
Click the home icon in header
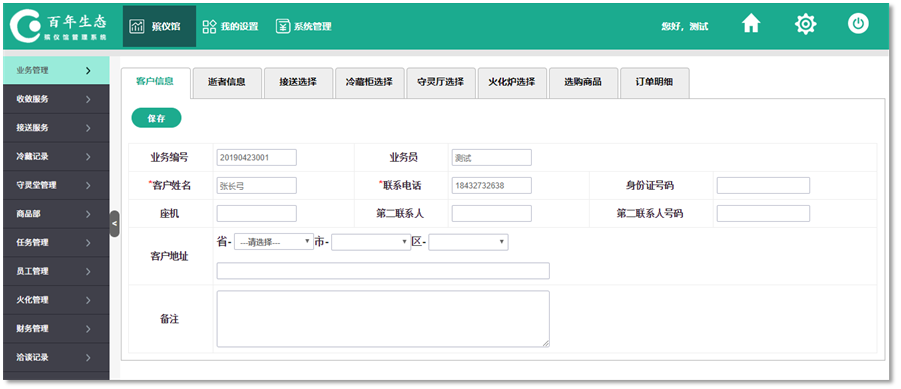[751, 24]
